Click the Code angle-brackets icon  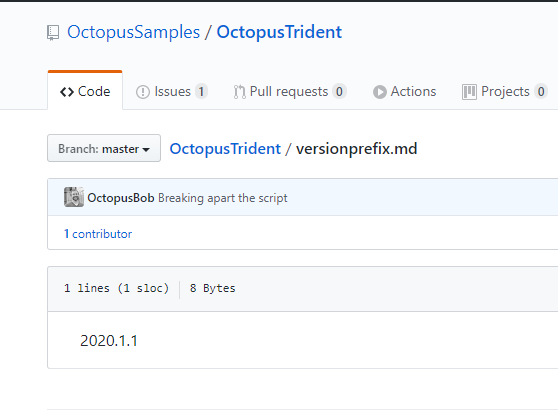pos(67,92)
